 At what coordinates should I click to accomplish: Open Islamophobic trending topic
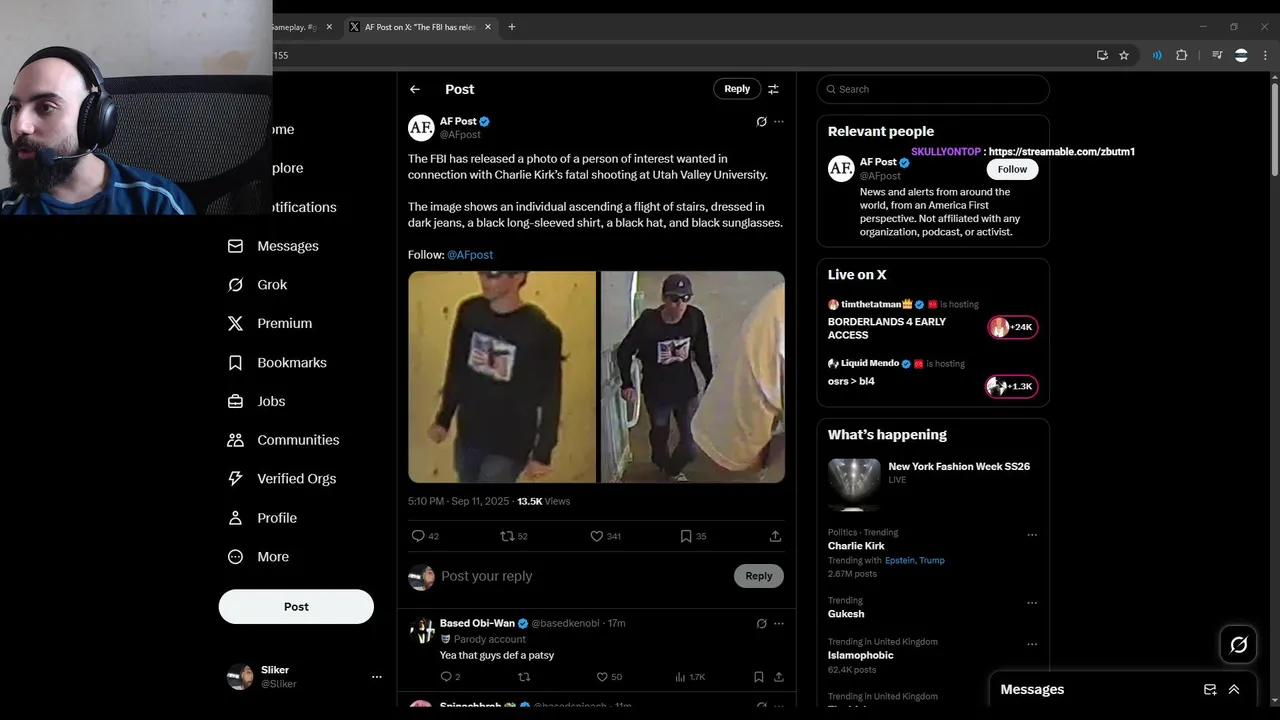tap(861, 655)
